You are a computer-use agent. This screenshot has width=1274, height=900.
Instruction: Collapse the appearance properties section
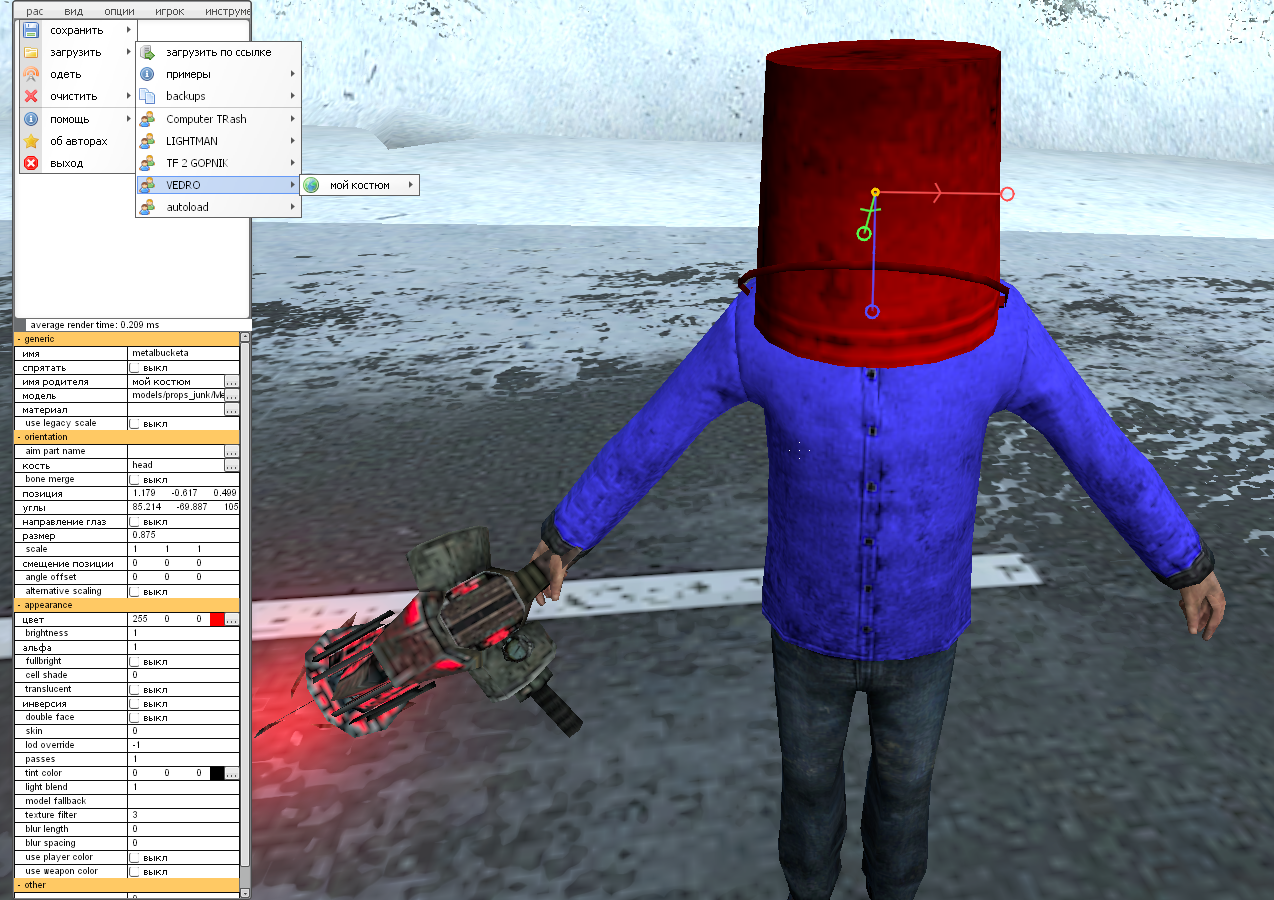pyautogui.click(x=19, y=605)
